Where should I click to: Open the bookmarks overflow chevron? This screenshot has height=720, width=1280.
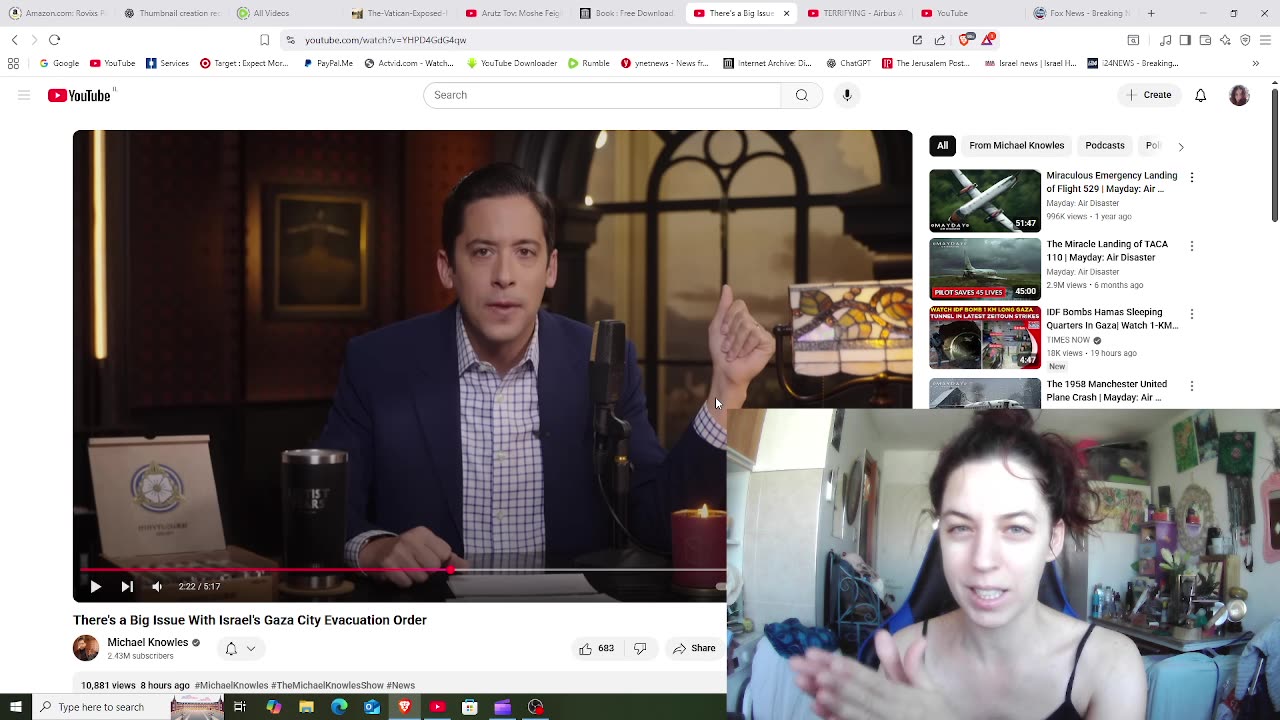pos(1255,63)
